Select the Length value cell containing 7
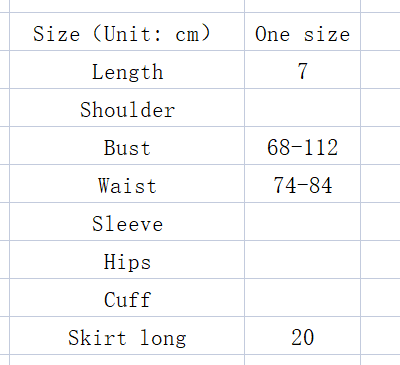This screenshot has height=365, width=400. click(x=302, y=70)
